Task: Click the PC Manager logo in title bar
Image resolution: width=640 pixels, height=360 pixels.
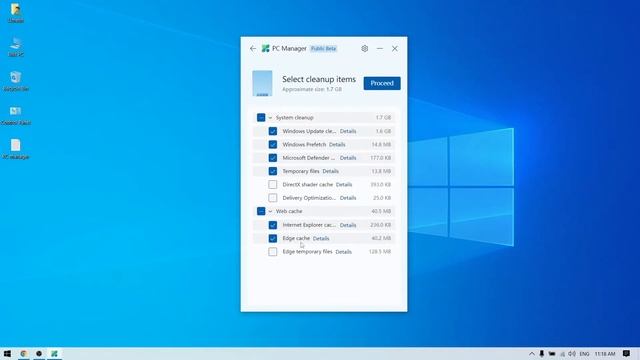Action: point(266,49)
